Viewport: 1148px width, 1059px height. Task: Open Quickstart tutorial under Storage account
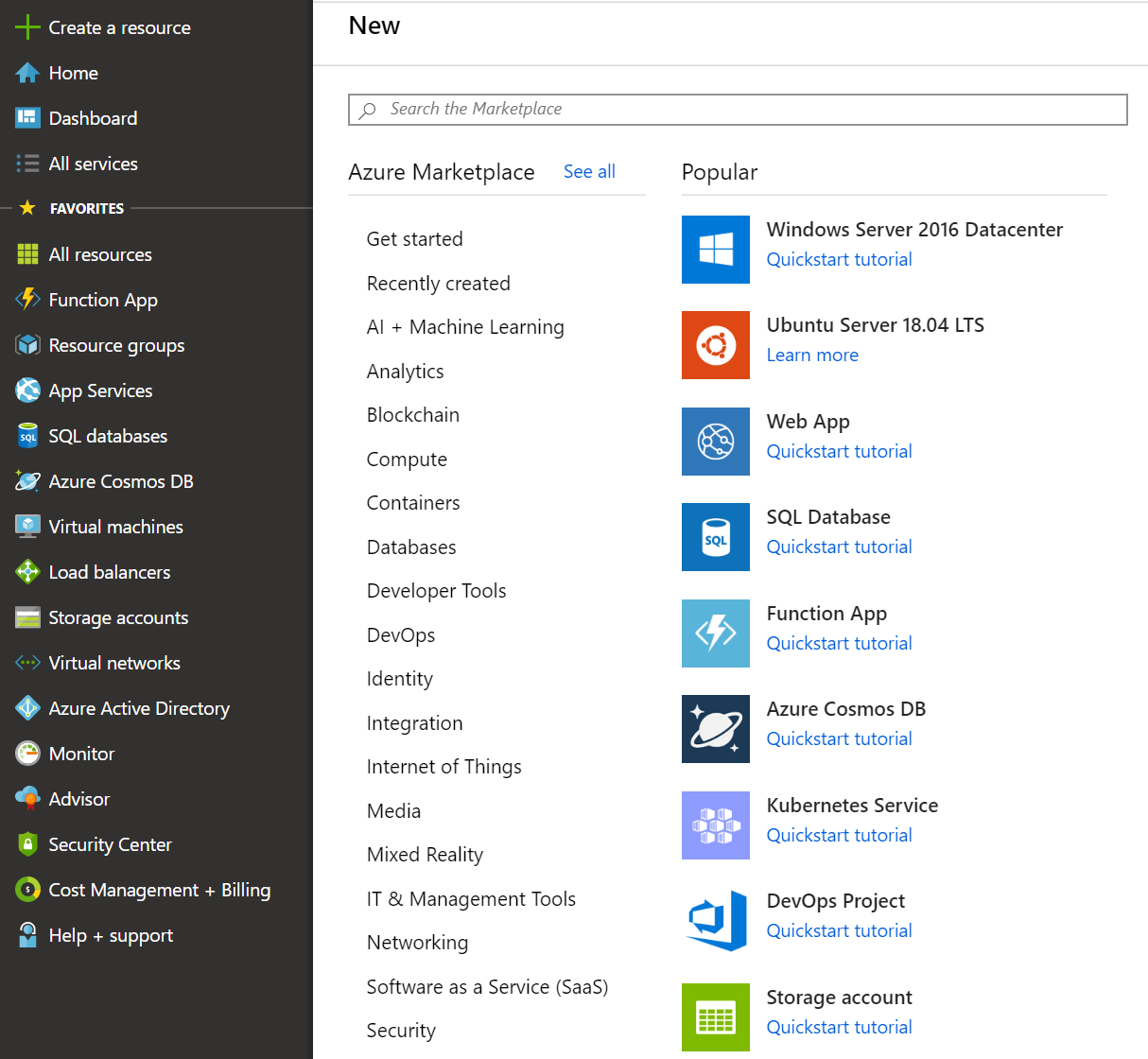click(839, 1027)
